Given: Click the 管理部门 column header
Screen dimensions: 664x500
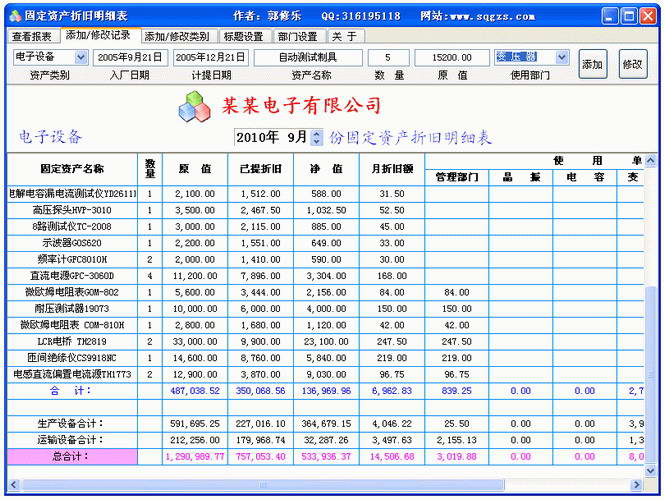Looking at the screenshot, I should (457, 177).
